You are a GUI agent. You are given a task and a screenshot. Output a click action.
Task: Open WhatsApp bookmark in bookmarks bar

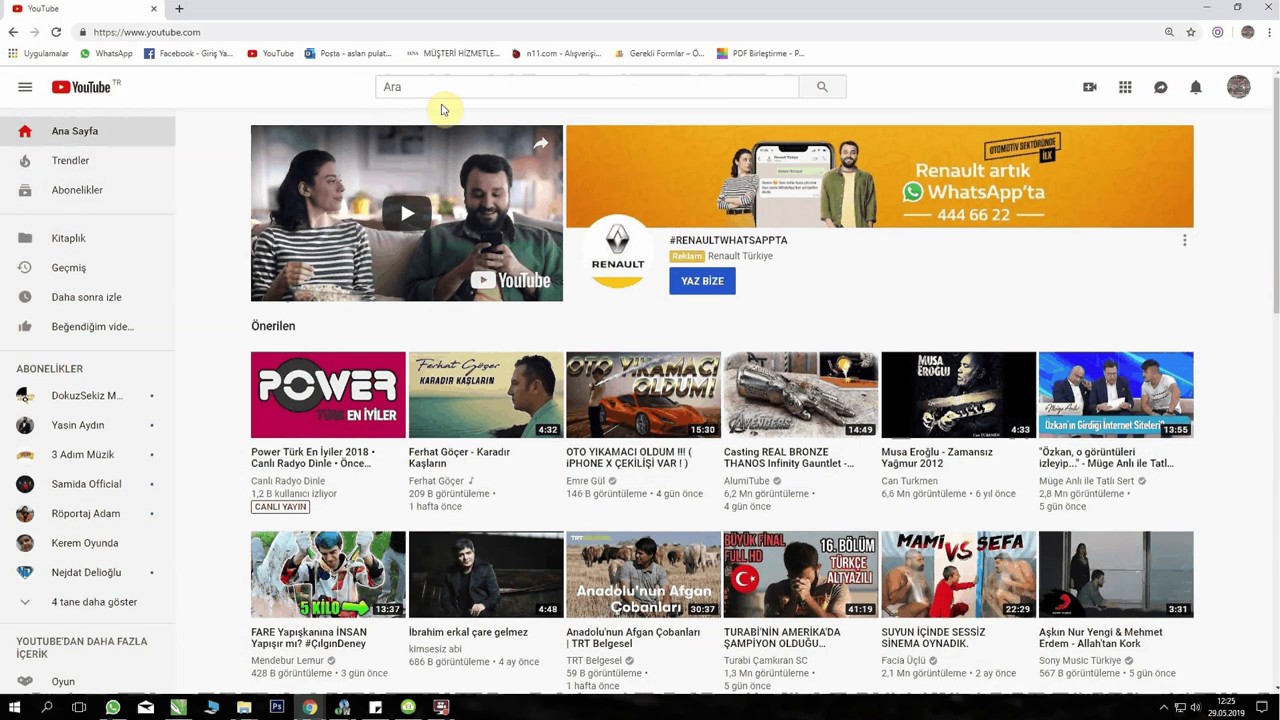[x=106, y=54]
